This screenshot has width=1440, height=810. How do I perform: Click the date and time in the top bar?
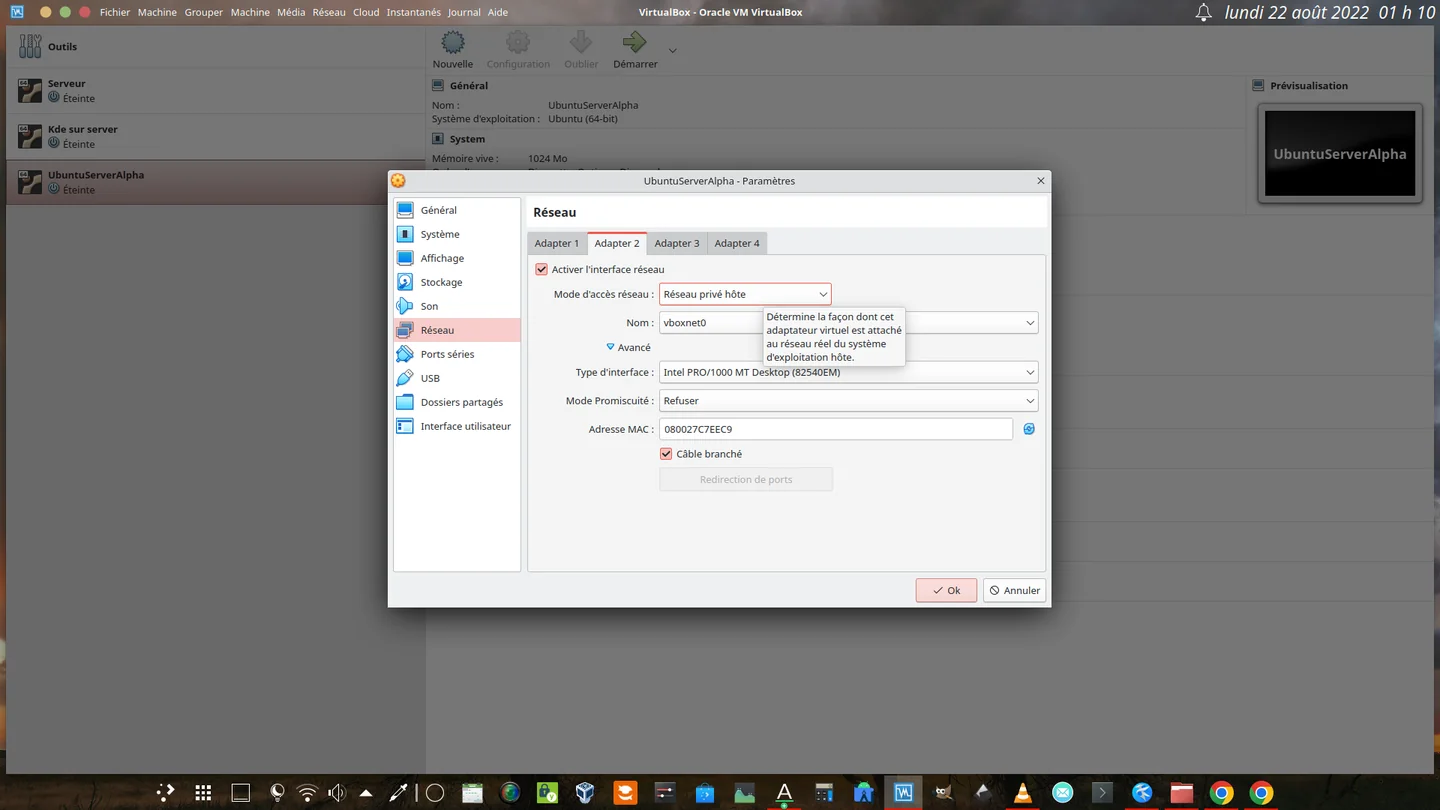pyautogui.click(x=1330, y=13)
